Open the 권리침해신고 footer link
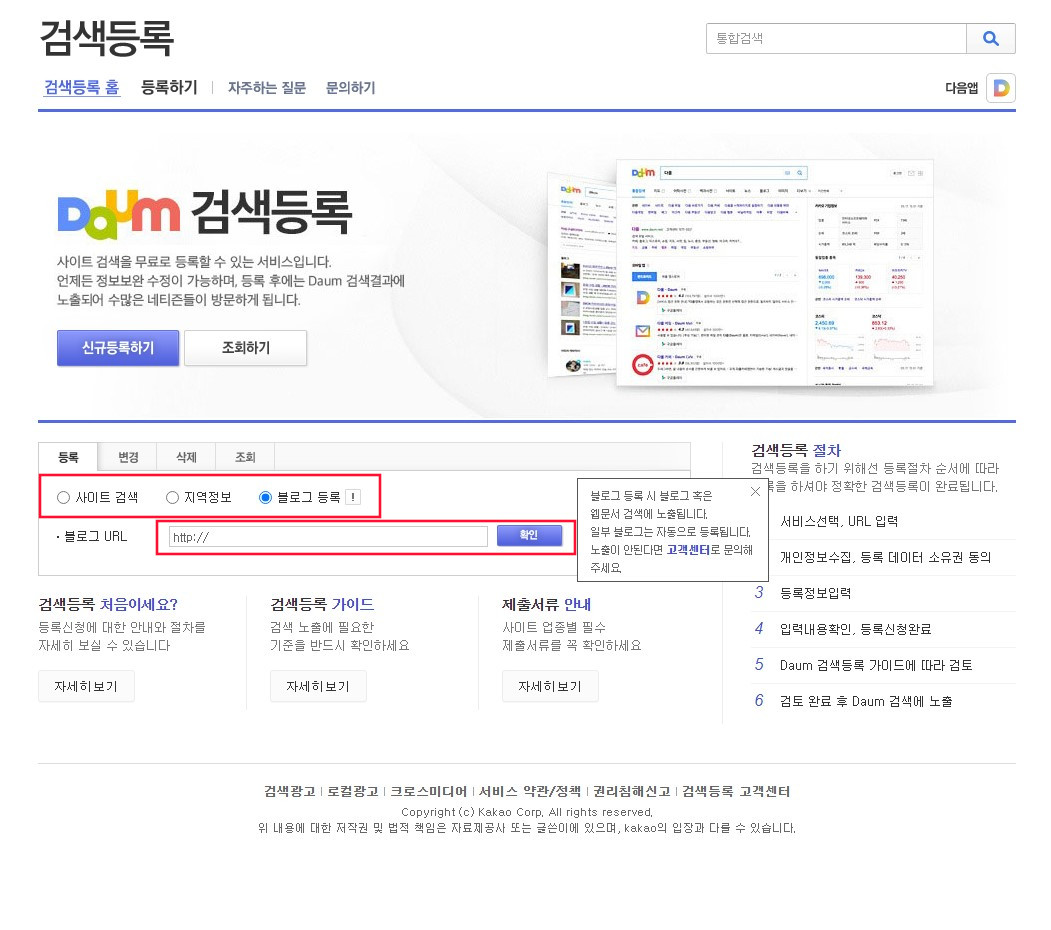Screen dimensions: 1051x930 [631, 791]
